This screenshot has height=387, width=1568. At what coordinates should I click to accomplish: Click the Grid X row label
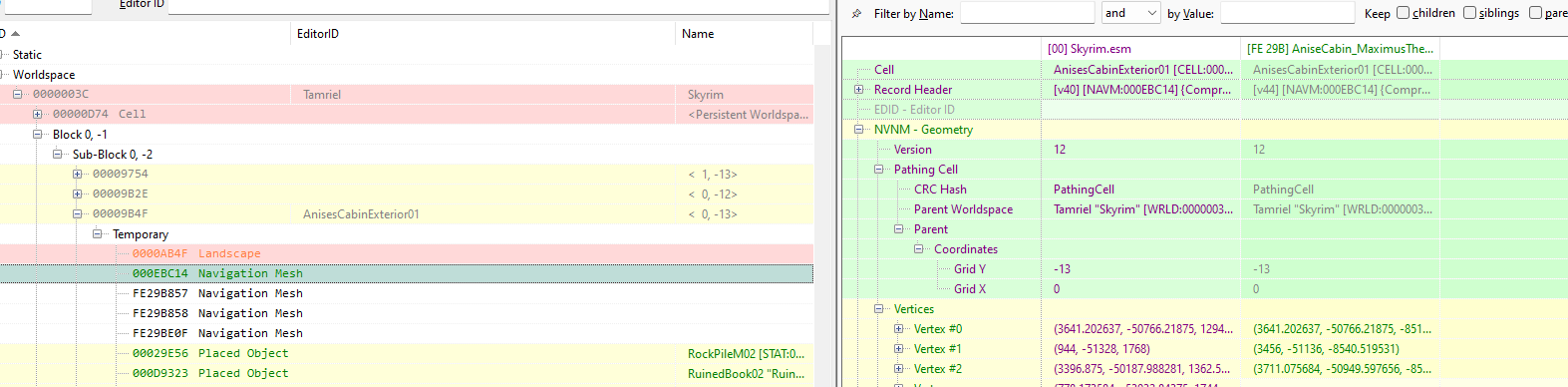(x=970, y=289)
